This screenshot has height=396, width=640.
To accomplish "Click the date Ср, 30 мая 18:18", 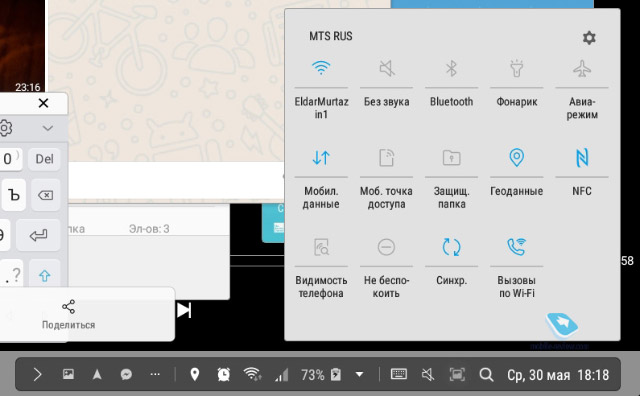I will (558, 375).
